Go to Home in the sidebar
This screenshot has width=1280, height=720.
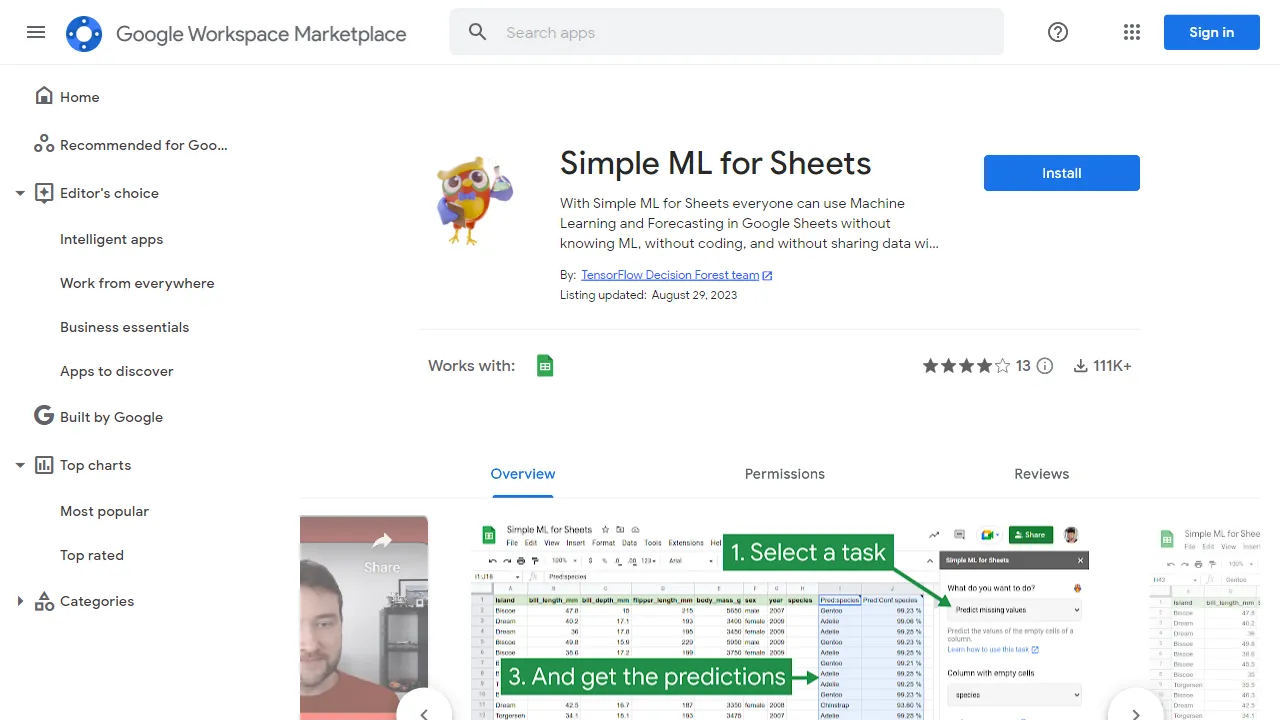80,97
